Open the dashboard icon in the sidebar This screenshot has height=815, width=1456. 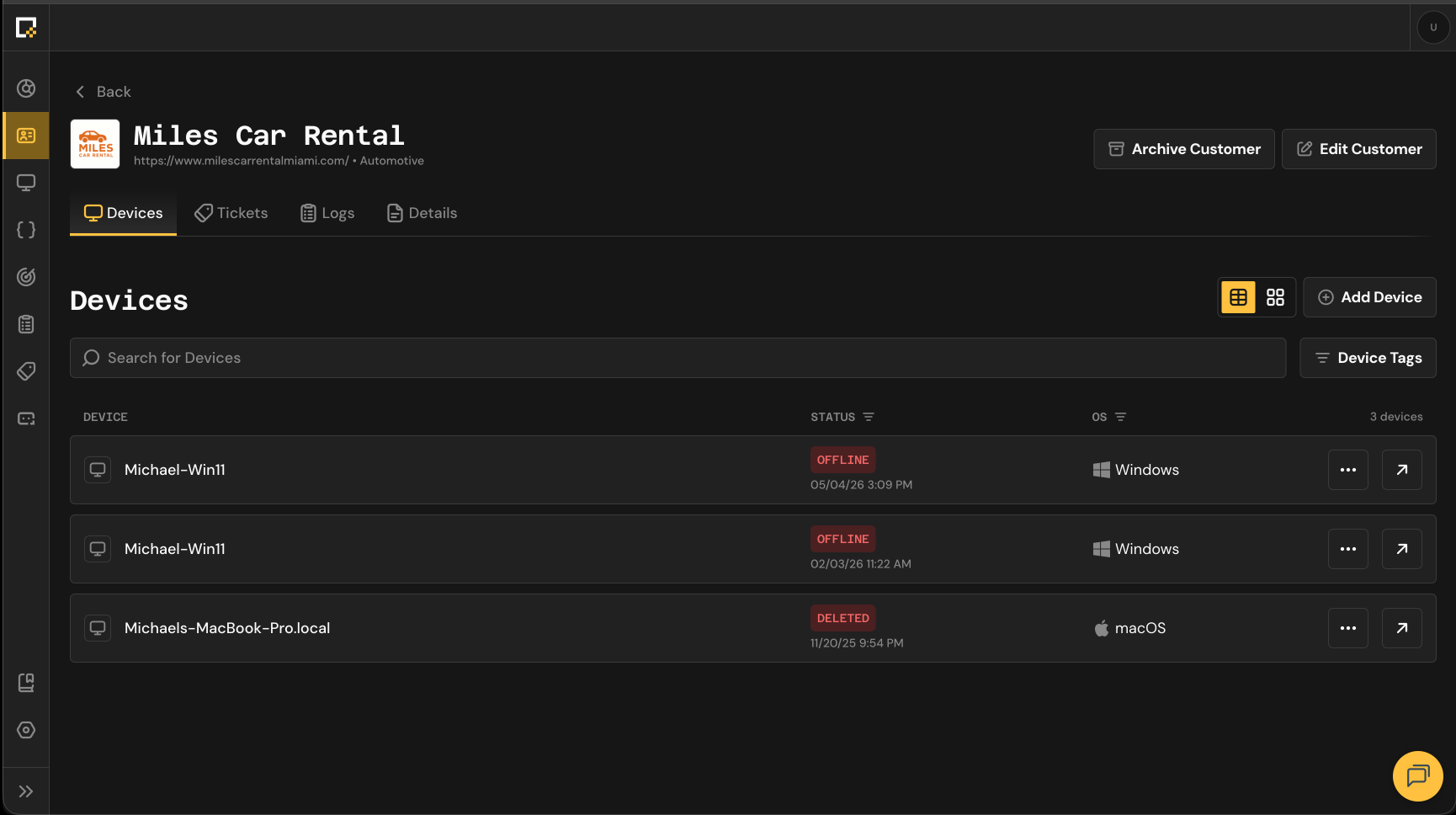click(26, 88)
